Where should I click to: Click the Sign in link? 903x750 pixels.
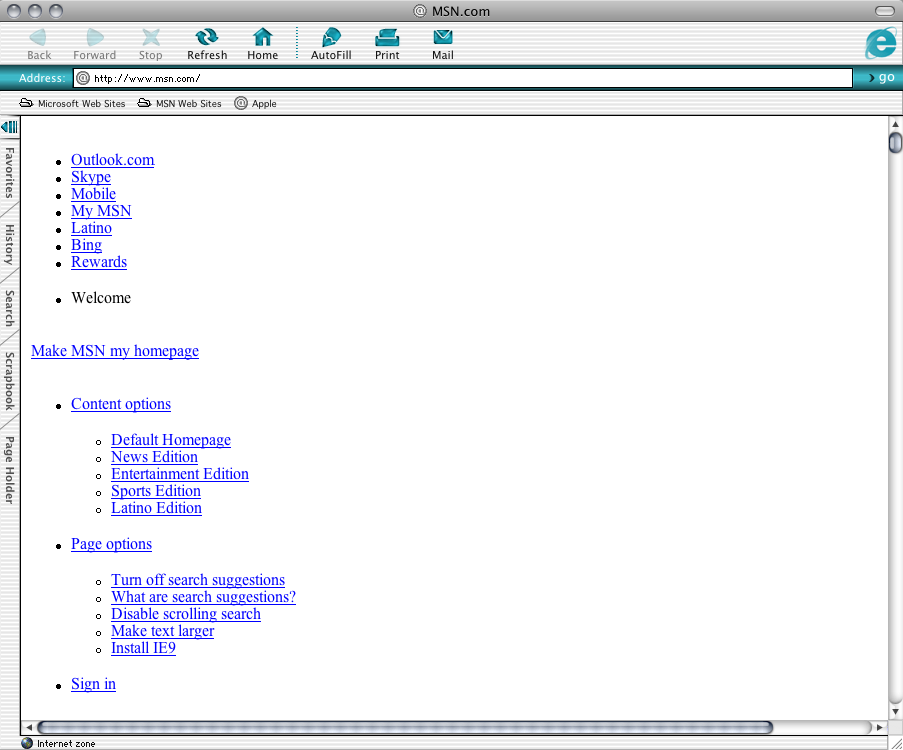coord(93,684)
